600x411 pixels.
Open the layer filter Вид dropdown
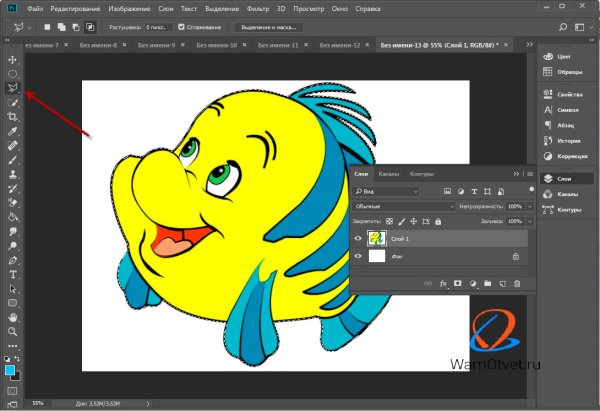coord(386,190)
